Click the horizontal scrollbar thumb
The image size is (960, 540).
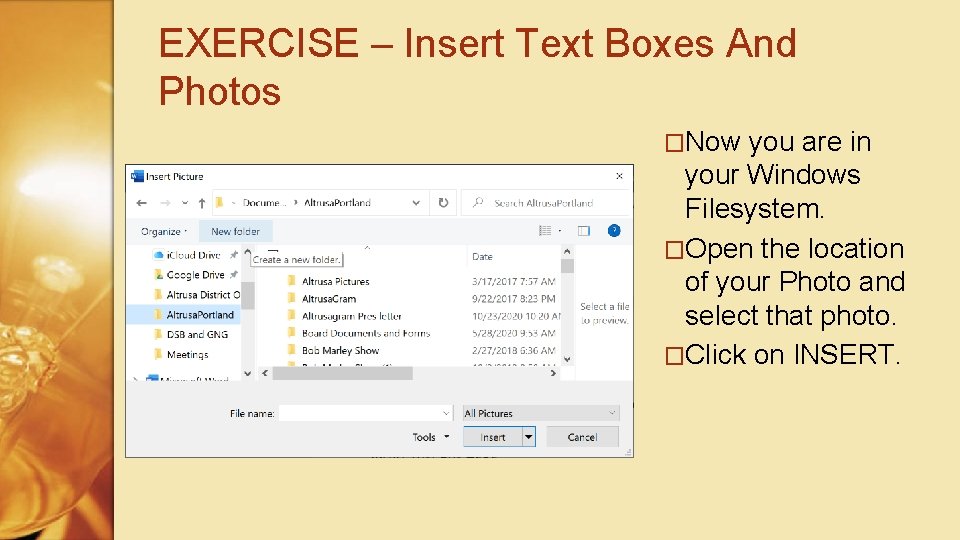pos(342,373)
